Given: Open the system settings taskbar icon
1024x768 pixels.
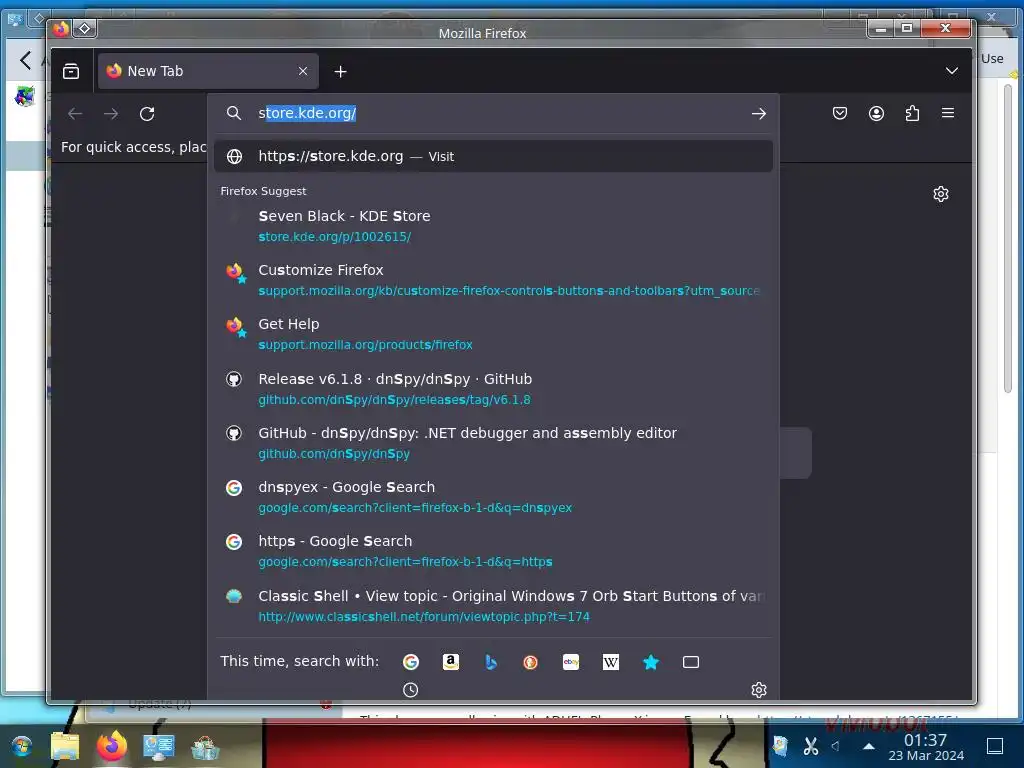Looking at the screenshot, I should [159, 746].
